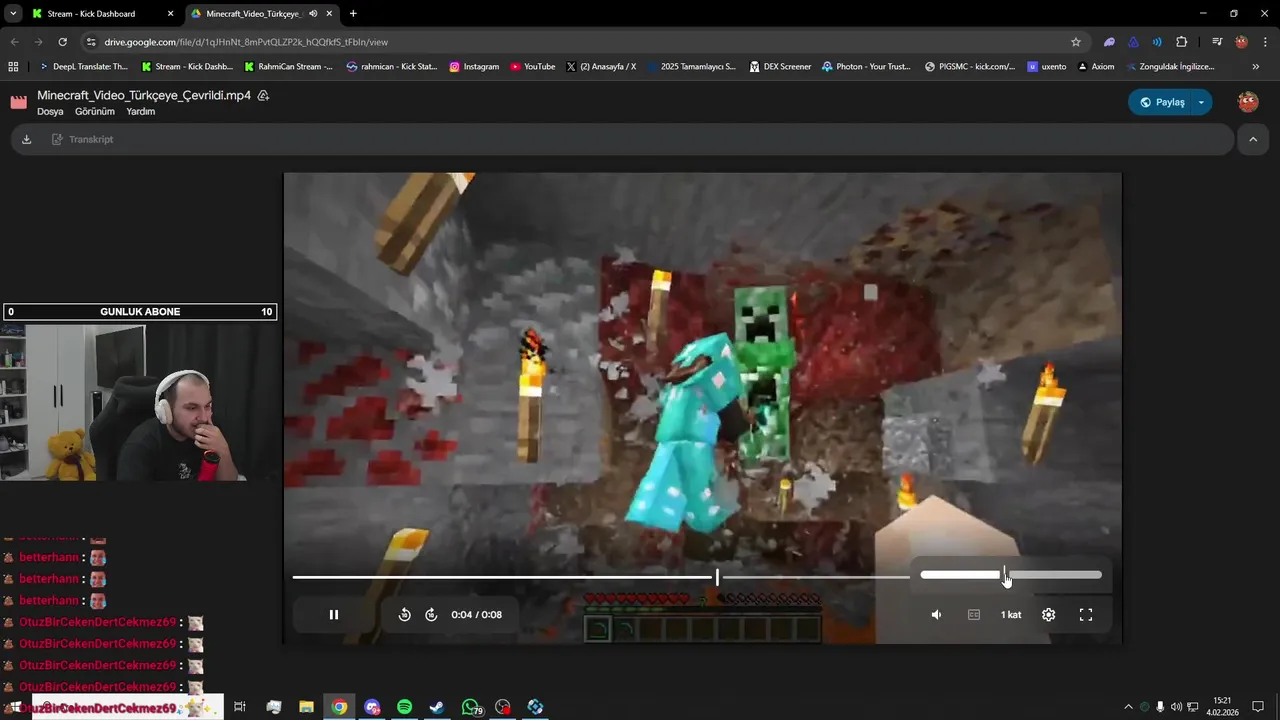This screenshot has width=1280, height=720.
Task: Show more bookmarks overflow chevron
Action: pyautogui.click(x=1256, y=67)
